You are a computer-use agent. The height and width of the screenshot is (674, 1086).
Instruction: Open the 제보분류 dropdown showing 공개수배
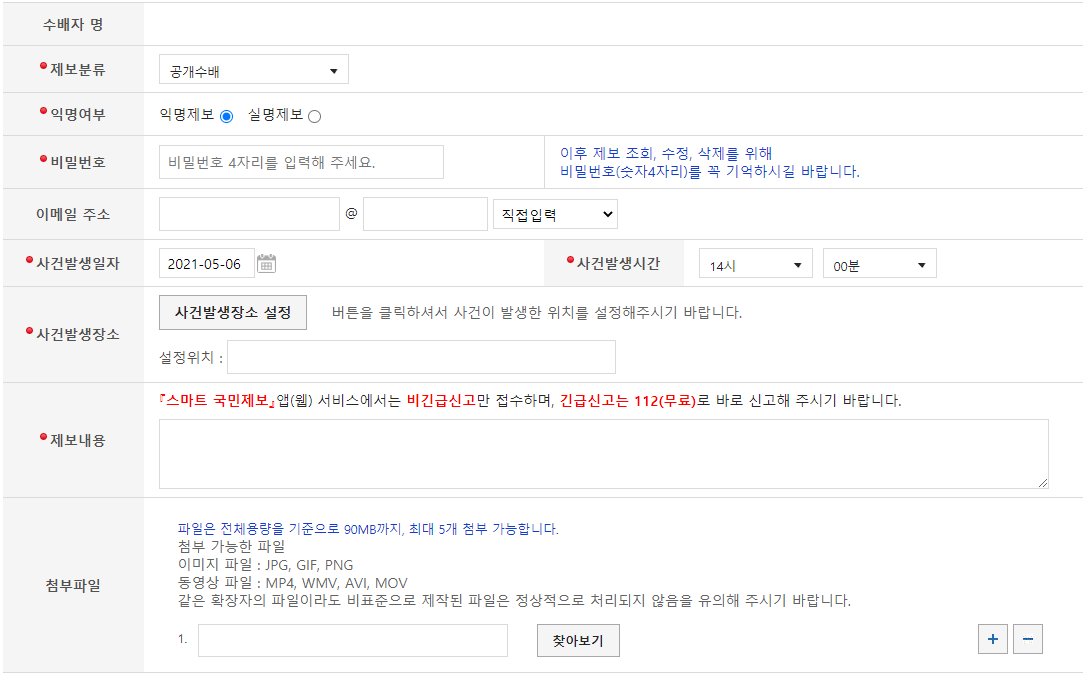253,69
